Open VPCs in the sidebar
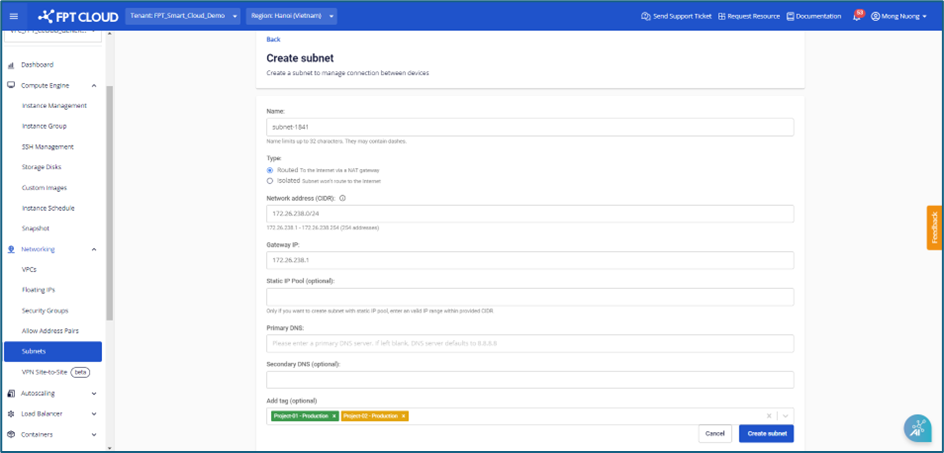 (29, 270)
